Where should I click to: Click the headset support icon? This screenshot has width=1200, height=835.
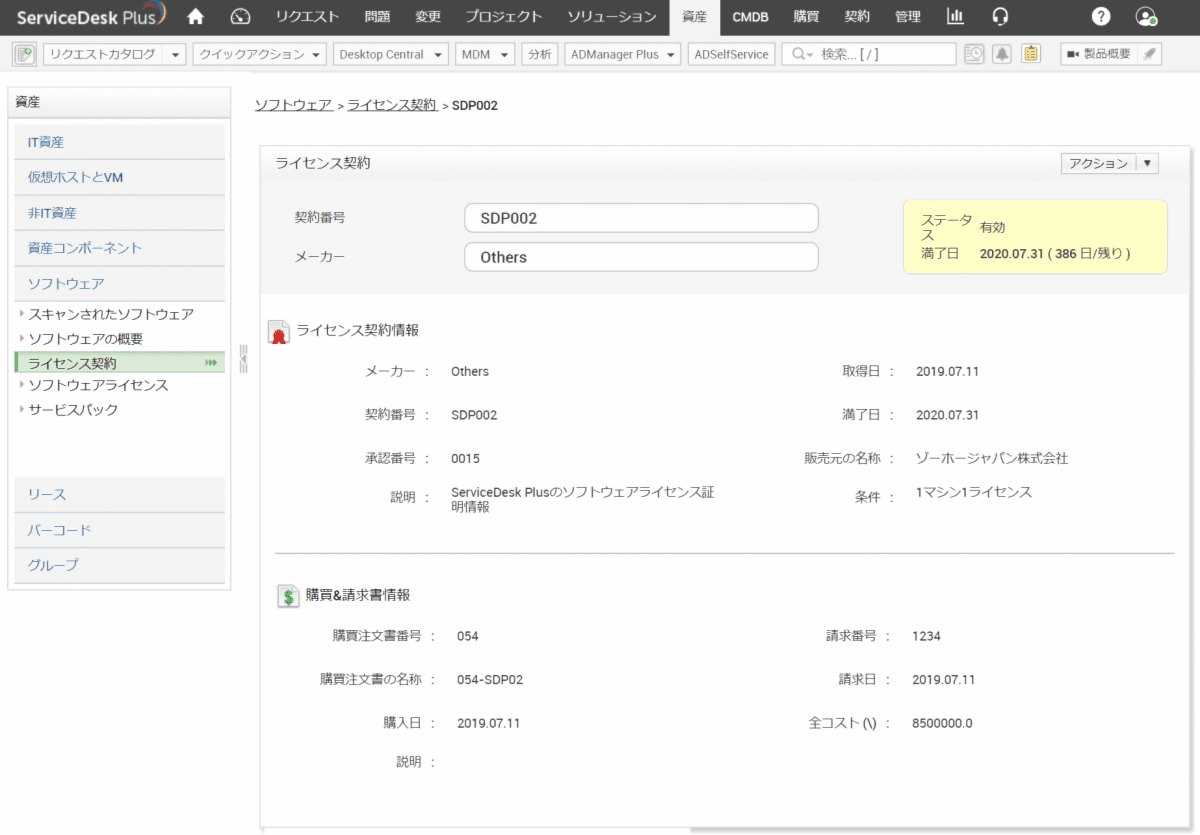pos(1000,16)
